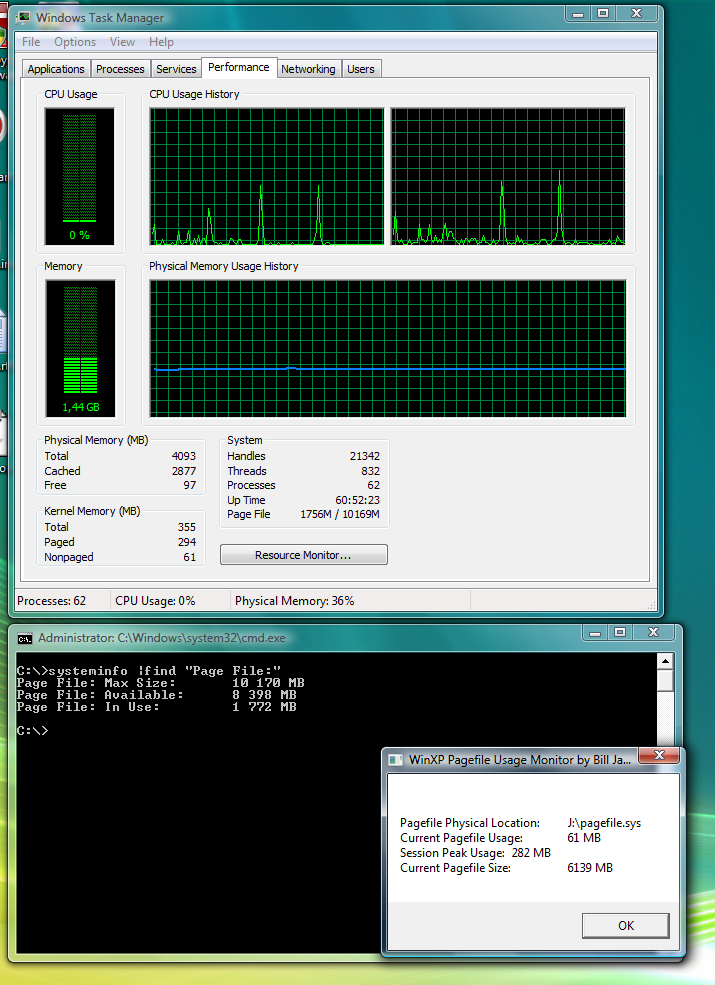The height and width of the screenshot is (985, 715).
Task: Open the File menu in Task Manager
Action: [31, 42]
